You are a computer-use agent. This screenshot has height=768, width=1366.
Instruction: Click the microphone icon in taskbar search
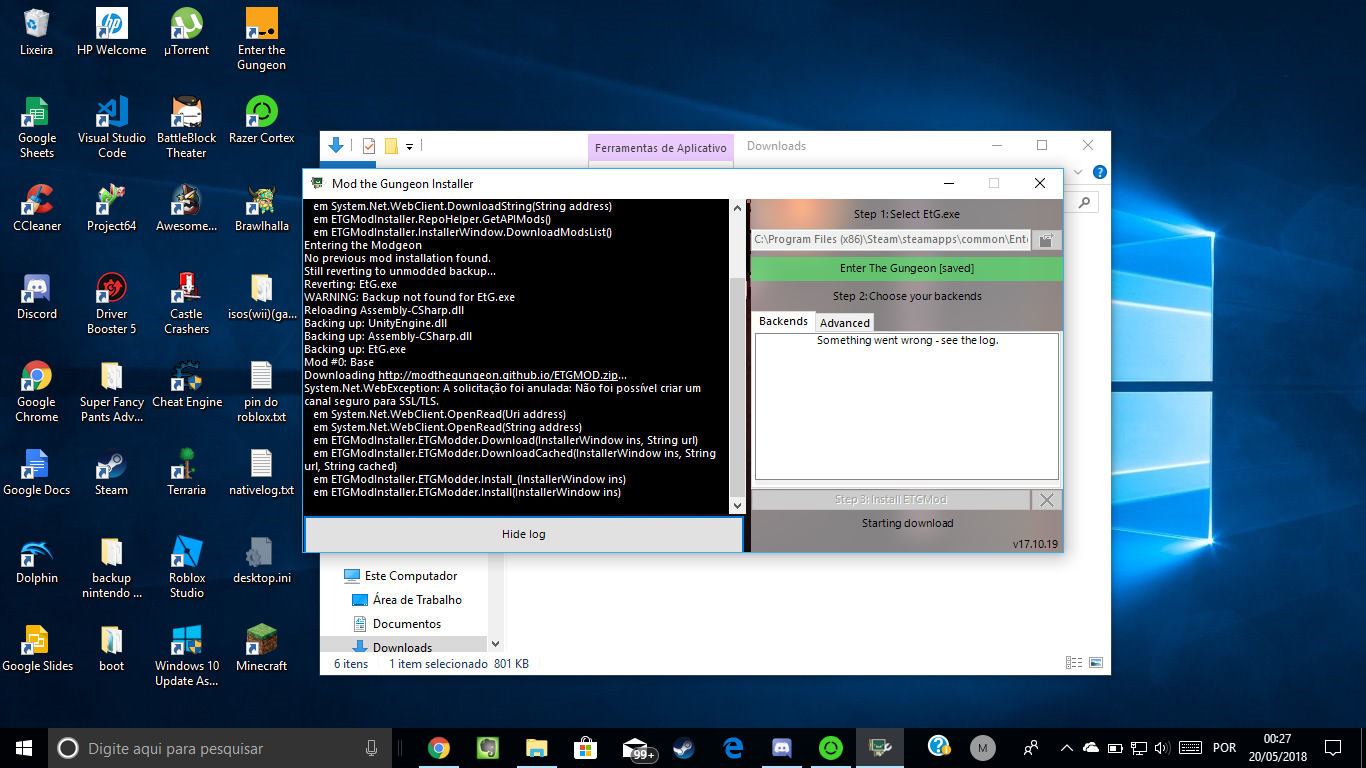point(371,748)
